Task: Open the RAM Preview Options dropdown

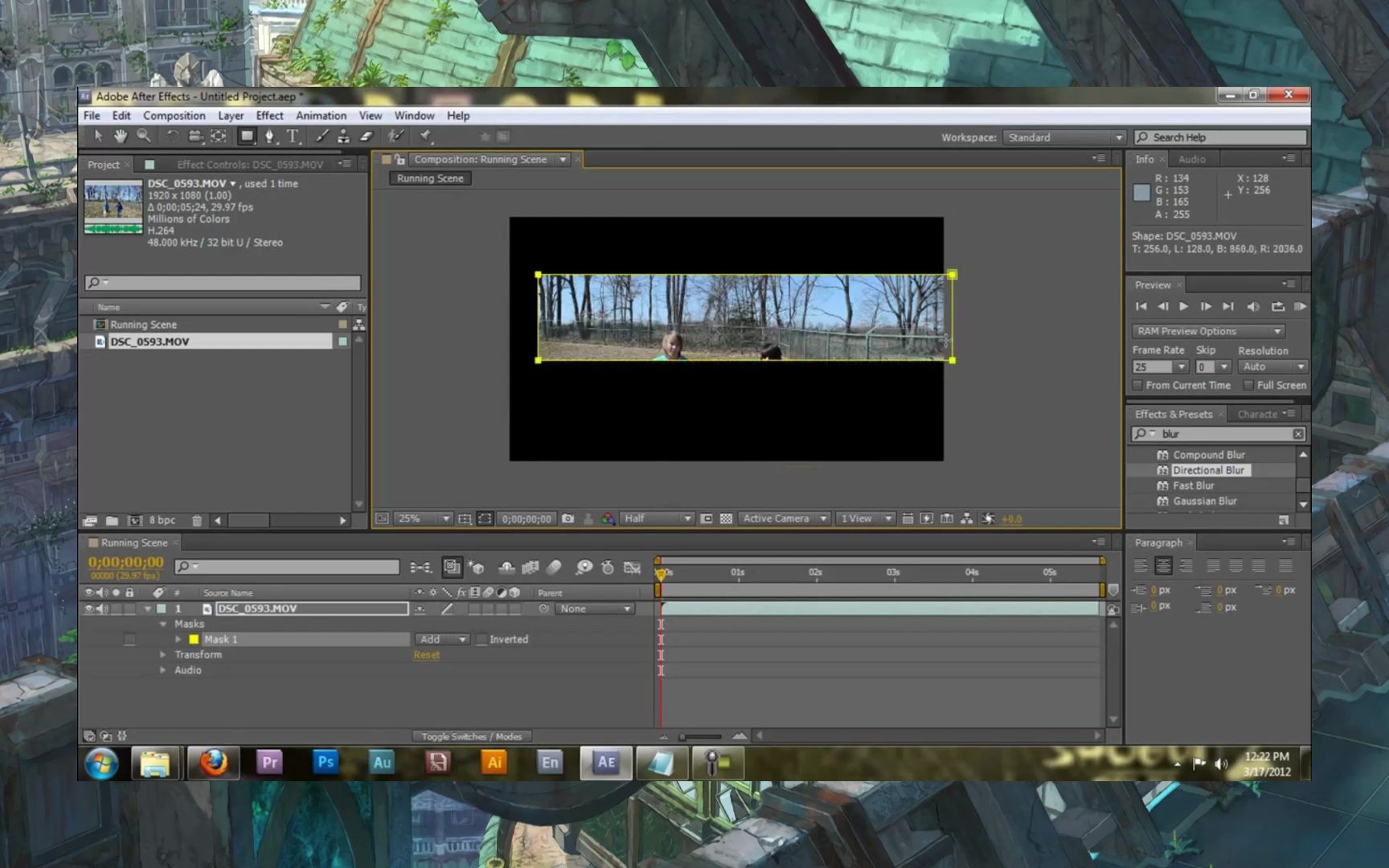Action: [1208, 331]
